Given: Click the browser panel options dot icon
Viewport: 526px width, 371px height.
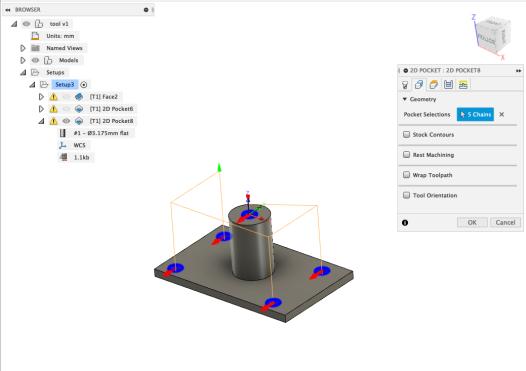Looking at the screenshot, I should click(146, 10).
